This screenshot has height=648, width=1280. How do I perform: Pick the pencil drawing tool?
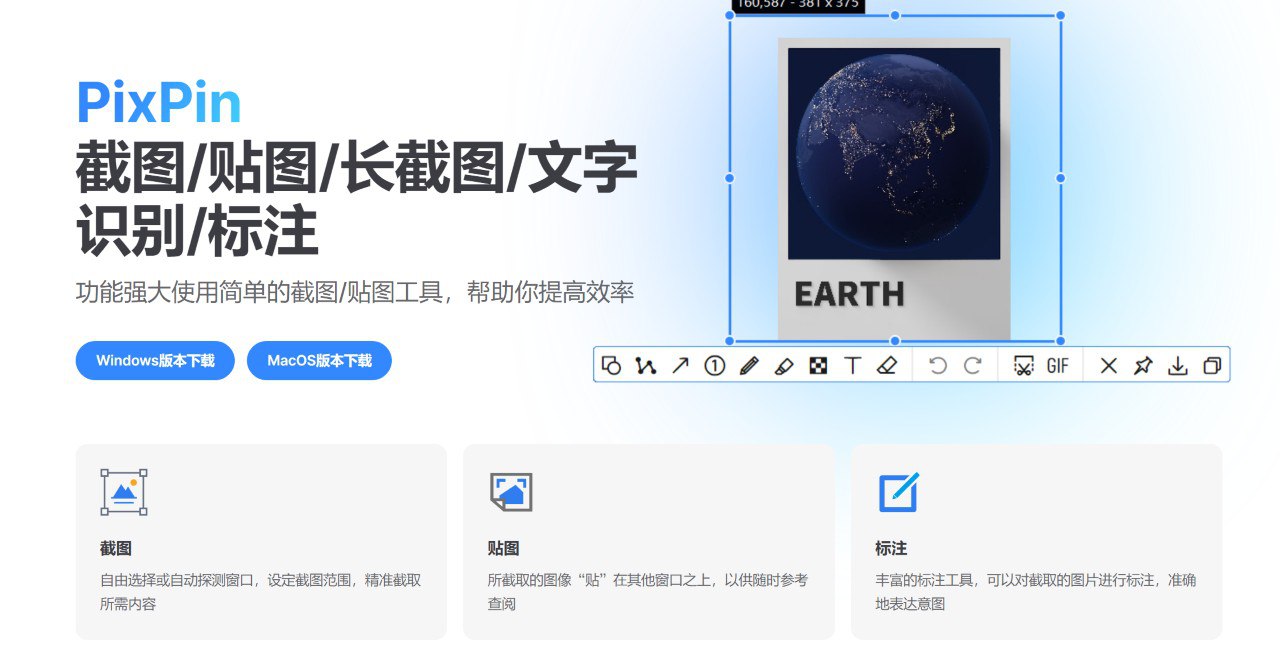click(749, 365)
